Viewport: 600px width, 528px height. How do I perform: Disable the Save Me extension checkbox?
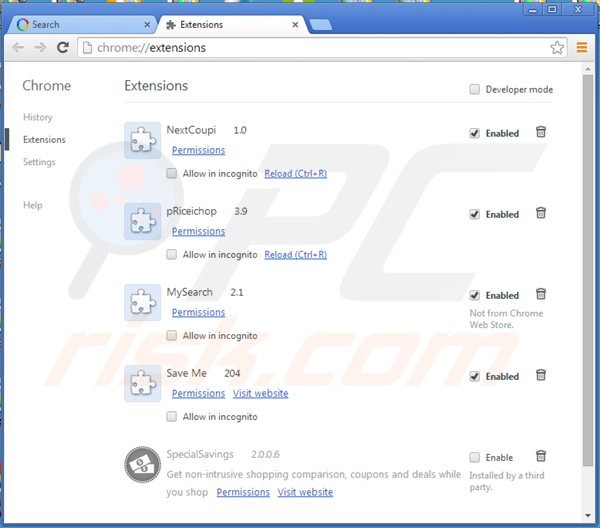point(474,376)
